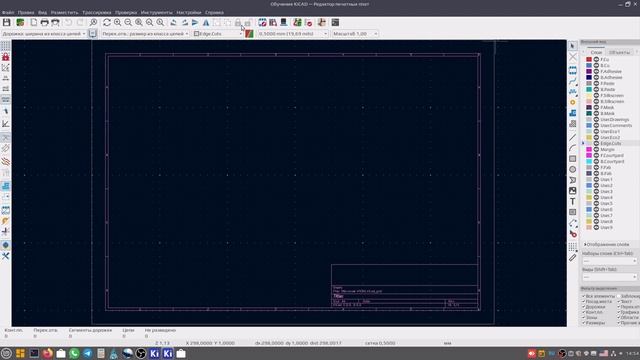Choose the draw arc tool
The height and width of the screenshot is (360, 640).
tap(573, 148)
